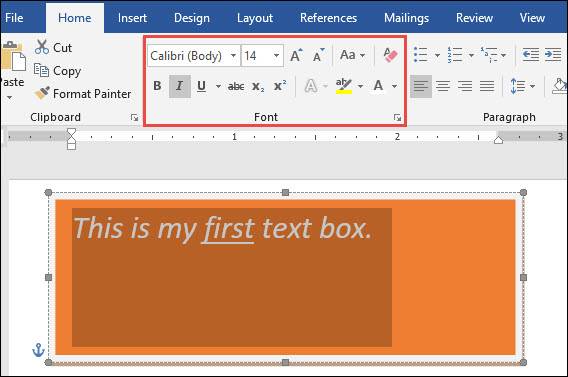Click the Bullets list icon

tap(421, 55)
